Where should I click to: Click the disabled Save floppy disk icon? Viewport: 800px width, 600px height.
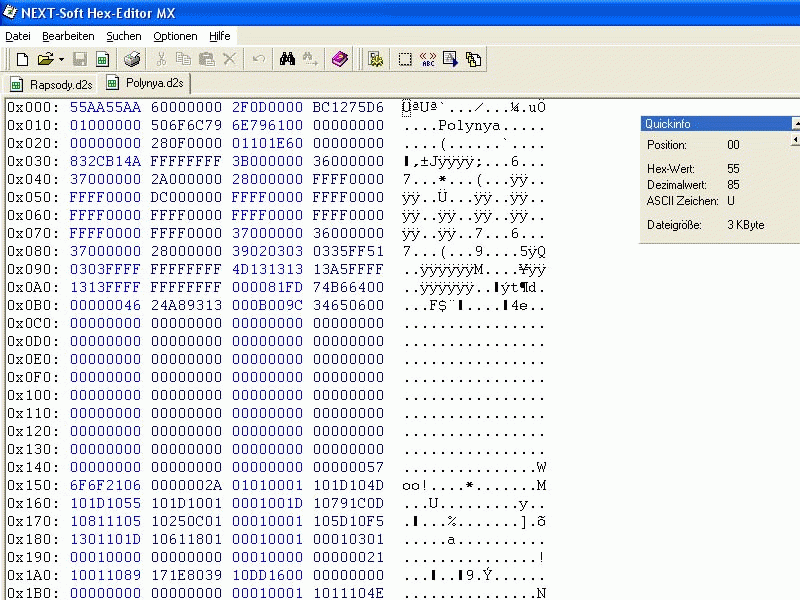[80, 60]
